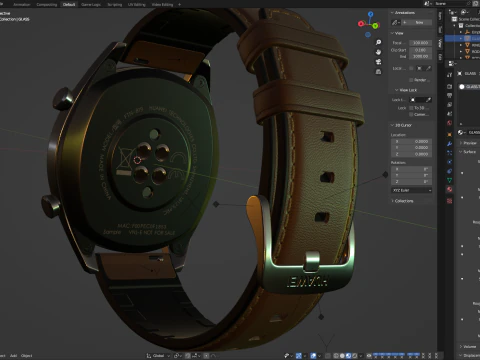Open the Object Data green triangle tab
The width and height of the screenshot is (480, 360).
click(450, 180)
